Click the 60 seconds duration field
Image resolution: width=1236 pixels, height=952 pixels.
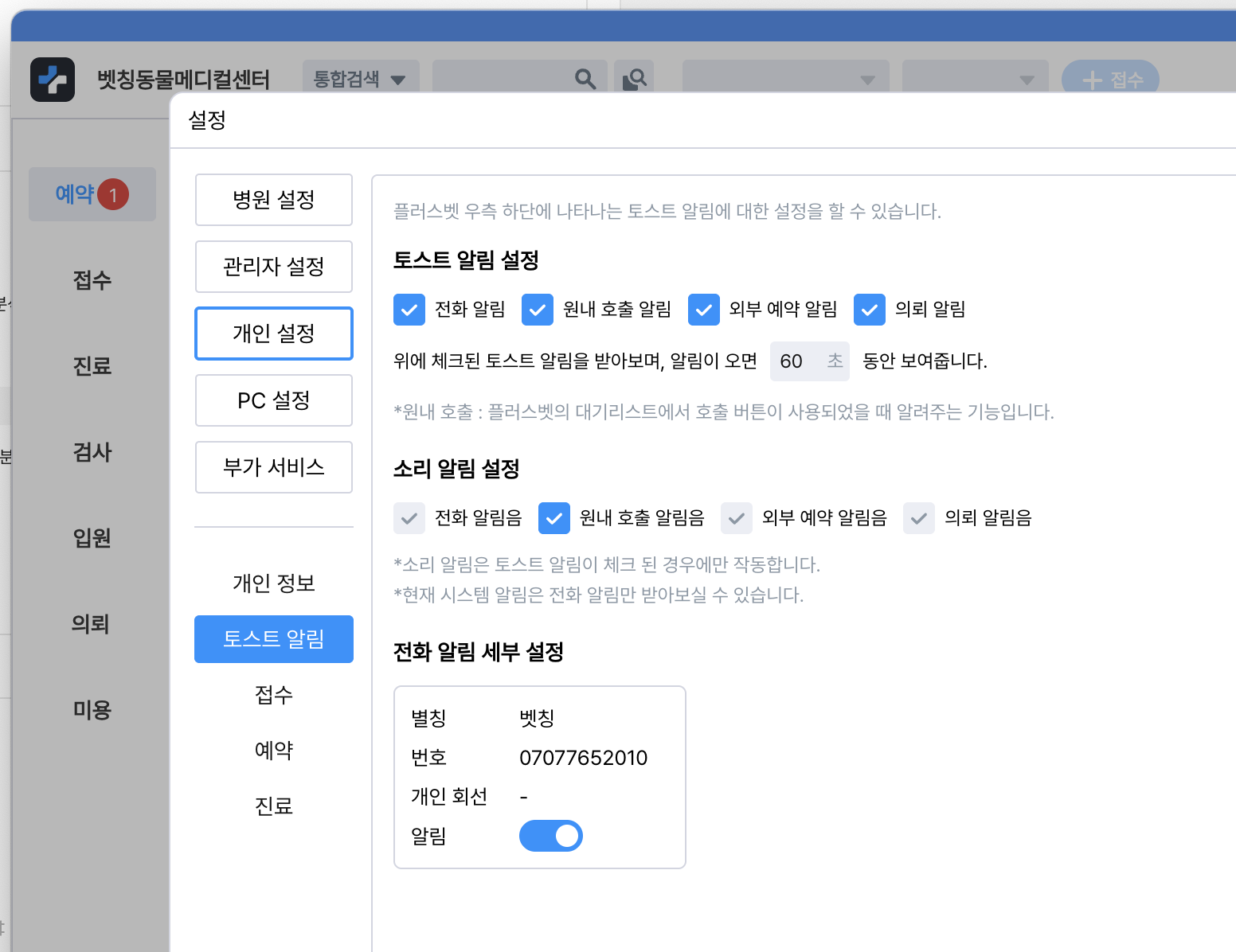pyautogui.click(x=809, y=361)
